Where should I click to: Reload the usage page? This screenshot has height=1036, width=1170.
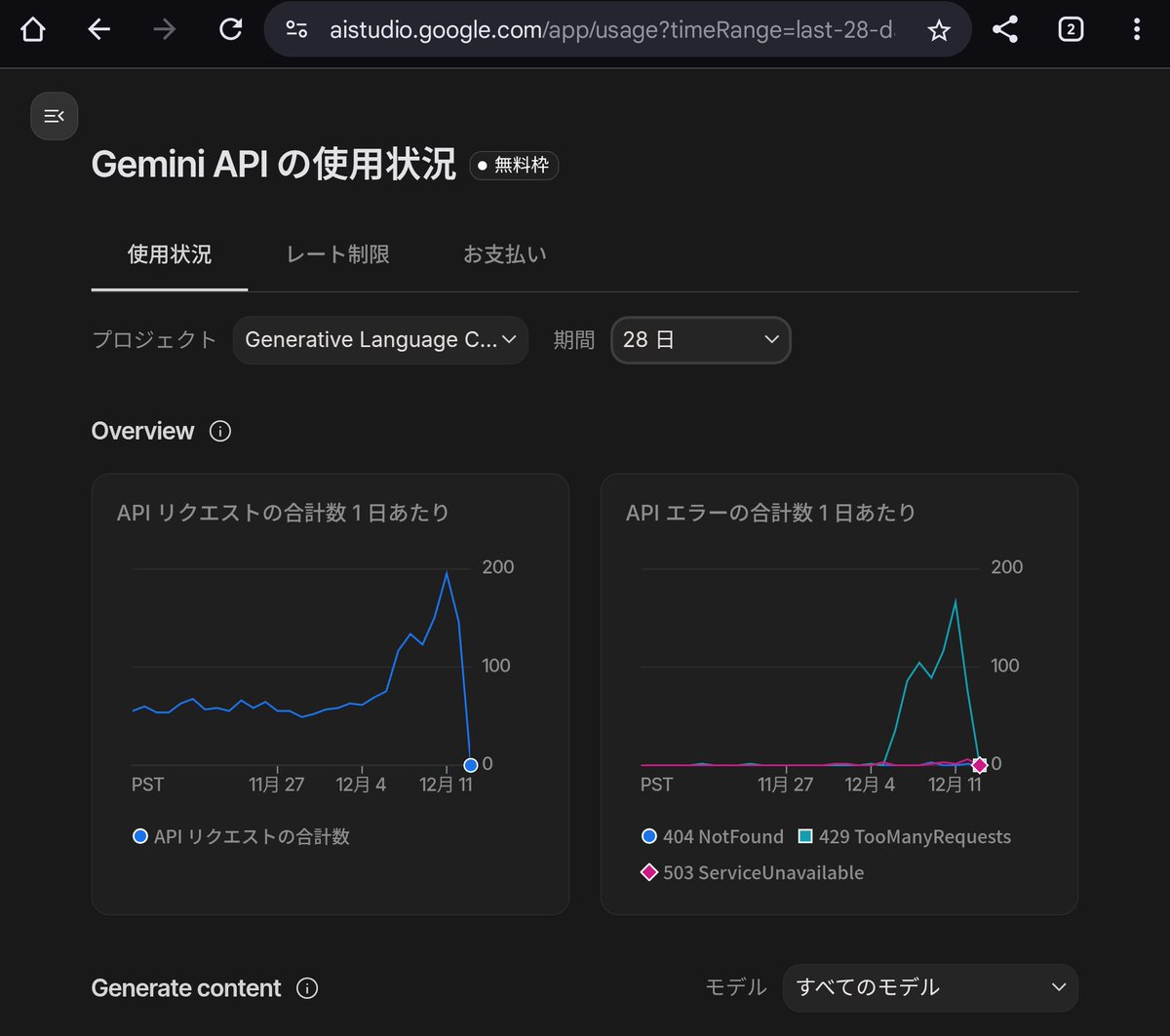tap(230, 29)
